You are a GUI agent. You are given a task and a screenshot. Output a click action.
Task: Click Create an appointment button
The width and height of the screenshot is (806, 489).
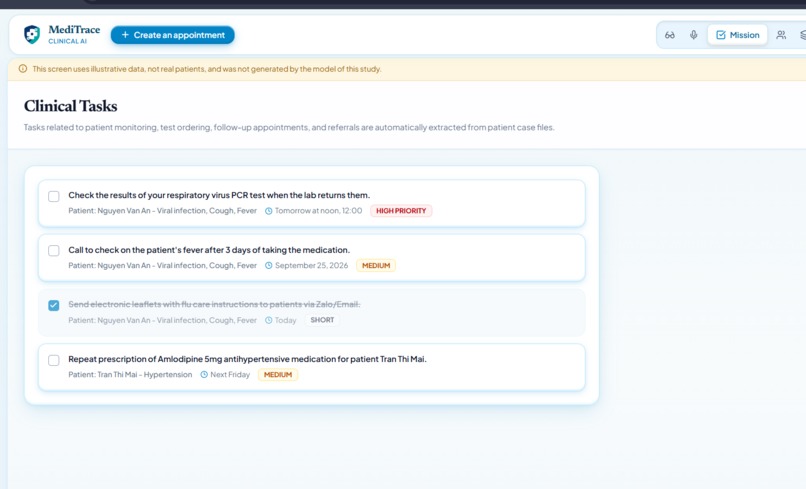(173, 35)
